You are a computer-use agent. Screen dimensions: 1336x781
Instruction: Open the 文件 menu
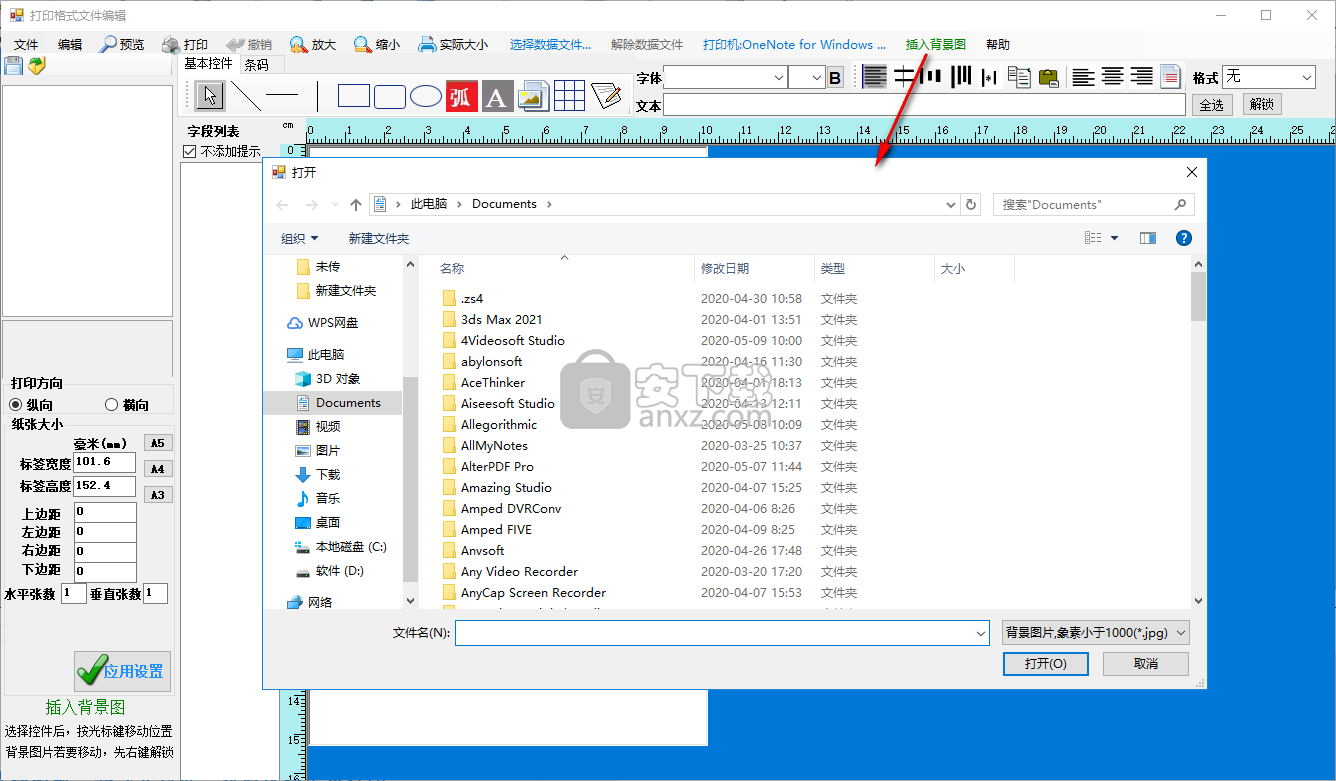coord(26,44)
